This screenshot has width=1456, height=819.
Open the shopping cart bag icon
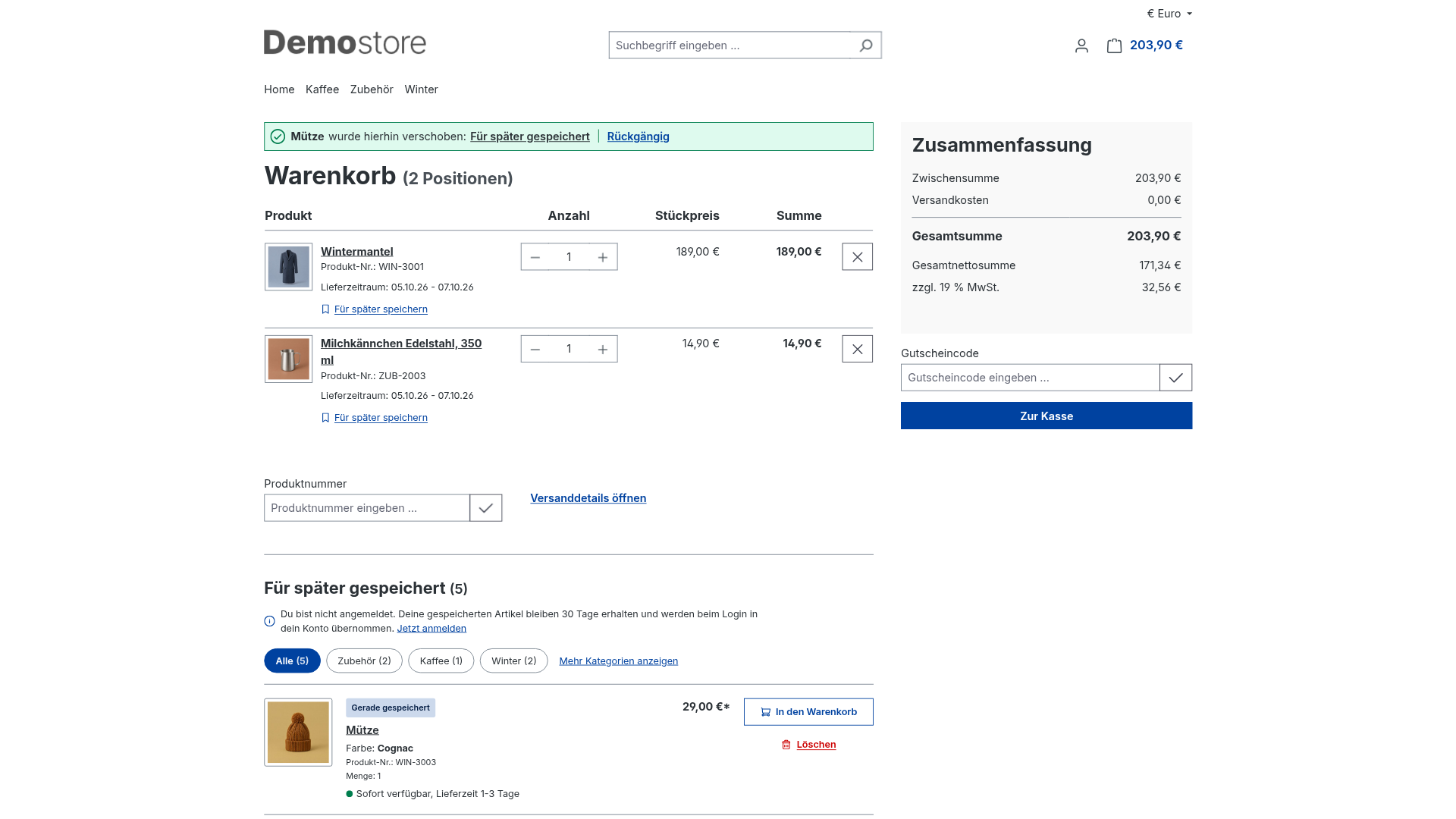pyautogui.click(x=1114, y=45)
